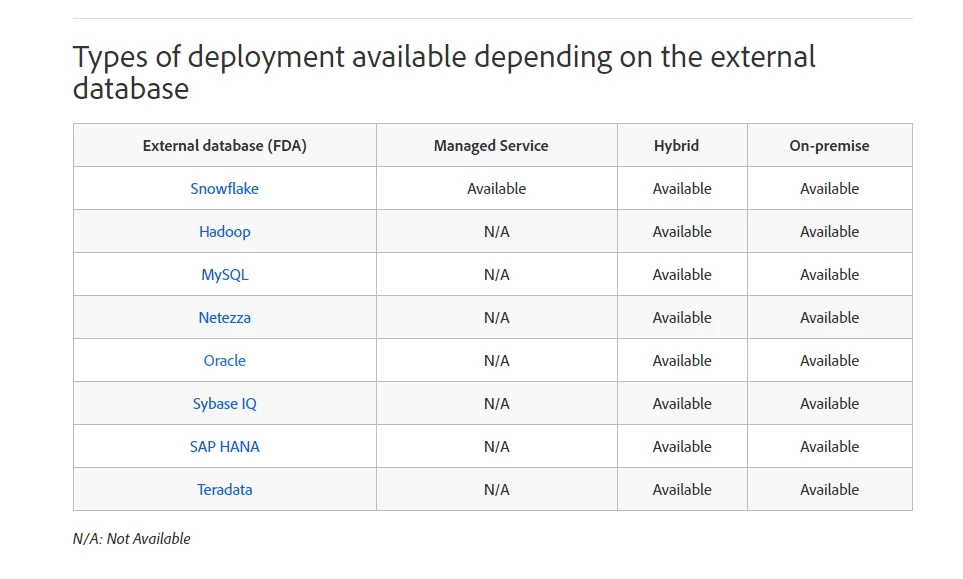The width and height of the screenshot is (963, 579).
Task: Open the SAP HANA database link
Action: coord(224,446)
